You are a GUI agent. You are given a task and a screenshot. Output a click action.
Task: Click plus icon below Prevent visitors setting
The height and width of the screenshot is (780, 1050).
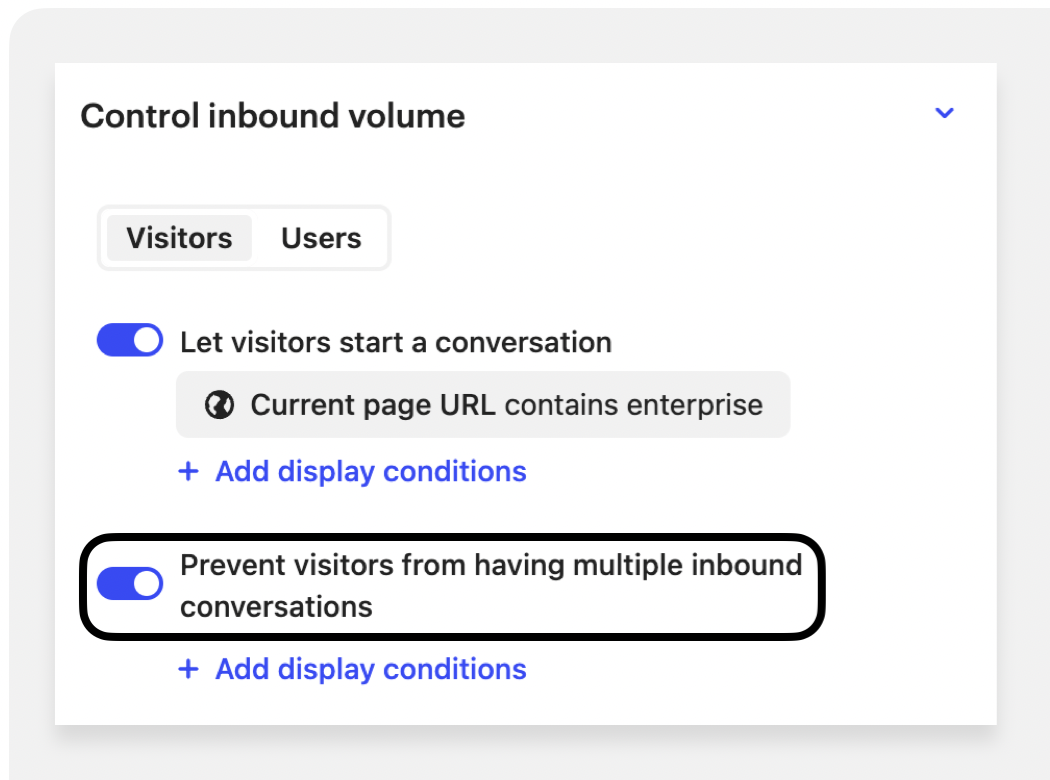[x=188, y=669]
